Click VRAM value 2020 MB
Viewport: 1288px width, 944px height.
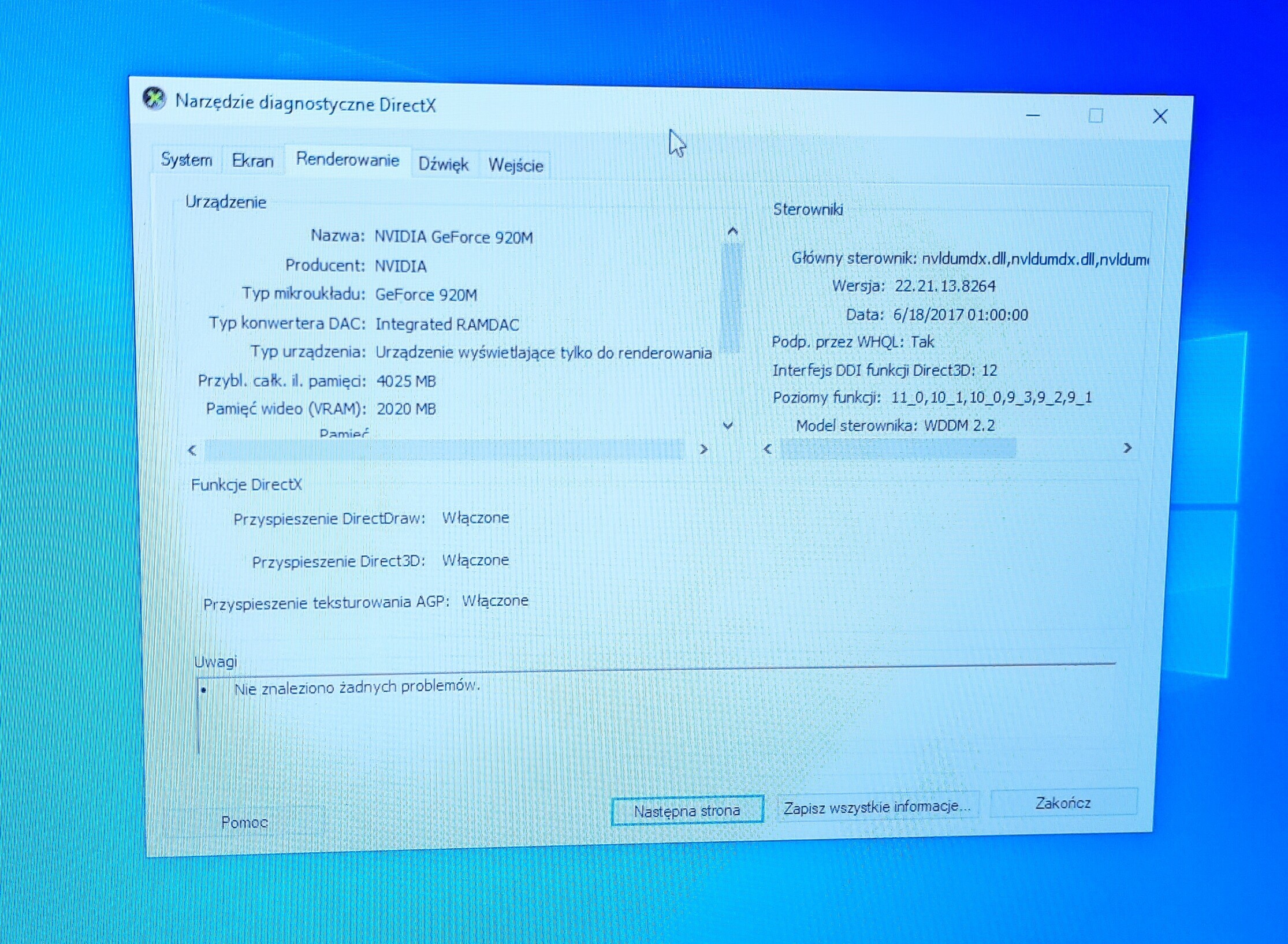[406, 409]
